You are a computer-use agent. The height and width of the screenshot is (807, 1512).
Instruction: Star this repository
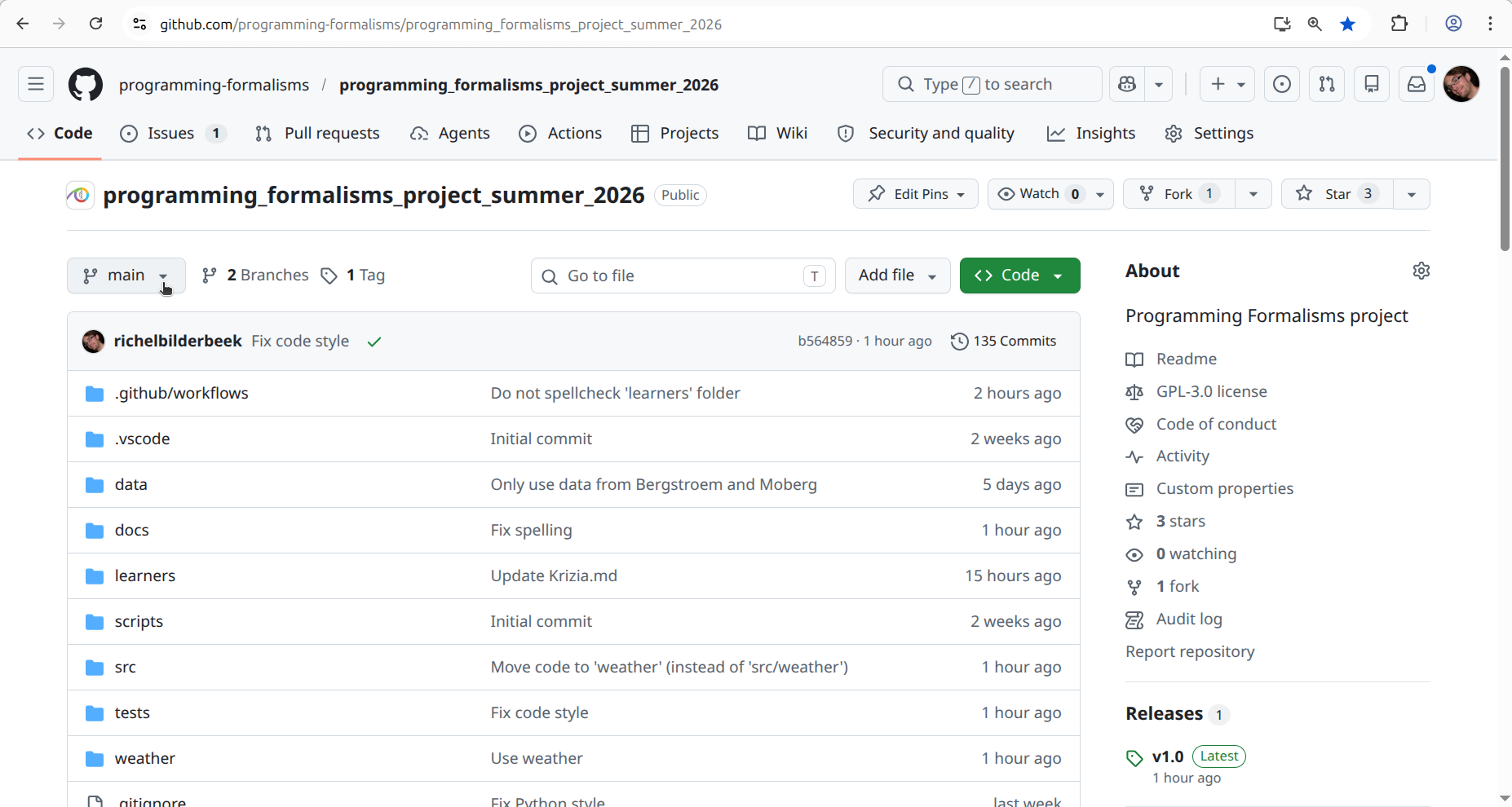1337,194
